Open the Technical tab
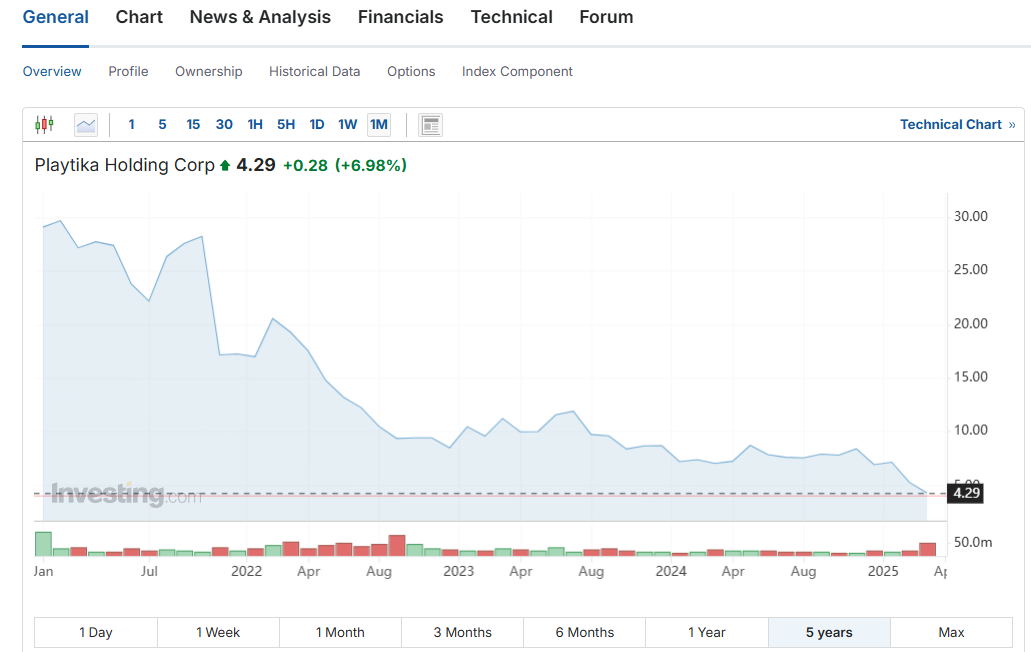Screen dimensions: 1031x652 coord(512,17)
